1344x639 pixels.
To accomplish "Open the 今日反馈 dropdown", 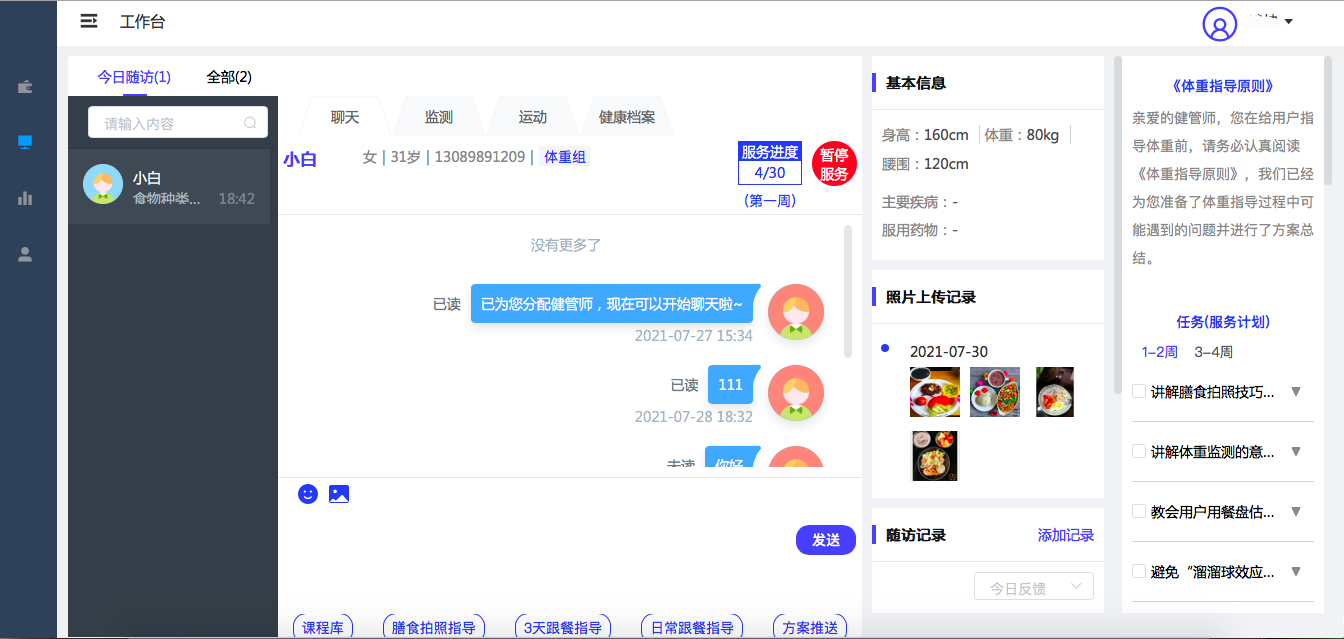I will 1034,587.
